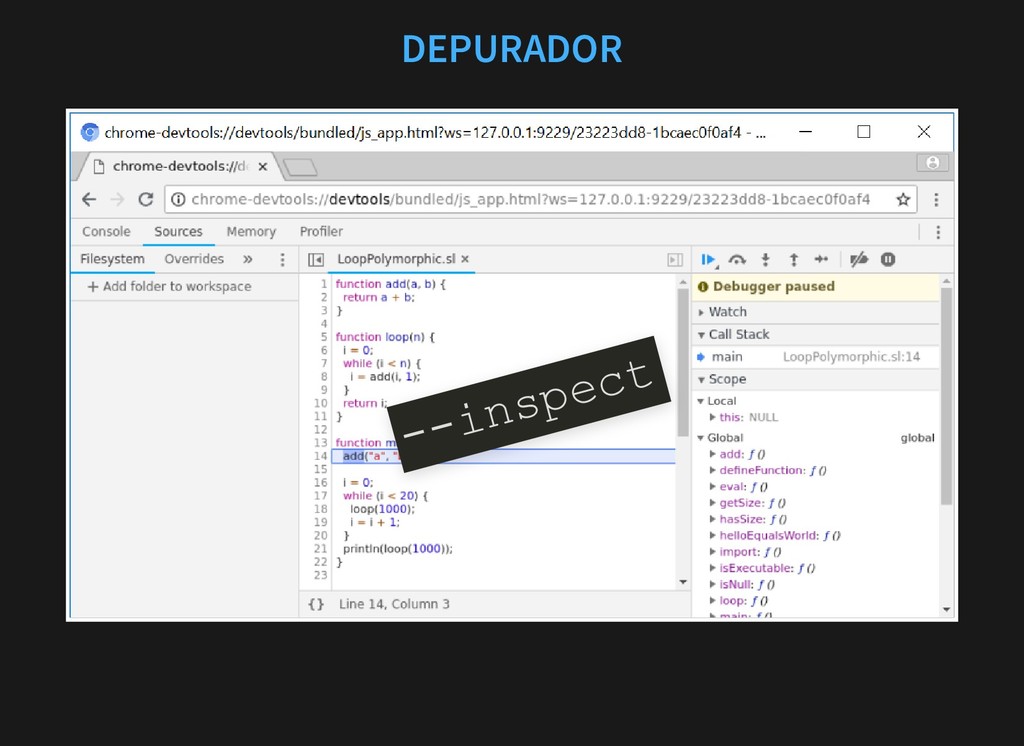Add folder to workspace

[x=169, y=286]
